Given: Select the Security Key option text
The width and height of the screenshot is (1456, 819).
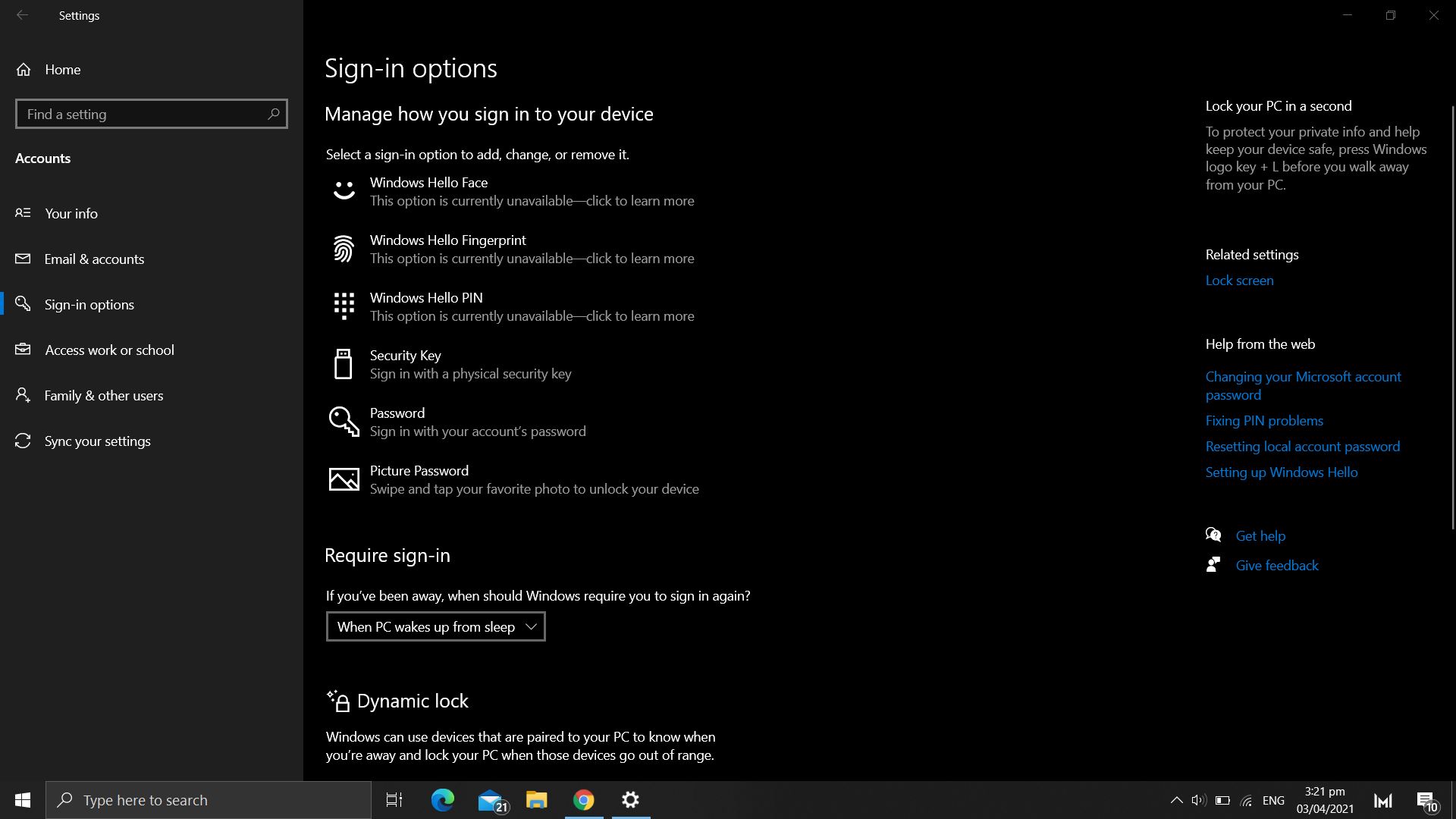Looking at the screenshot, I should point(405,355).
